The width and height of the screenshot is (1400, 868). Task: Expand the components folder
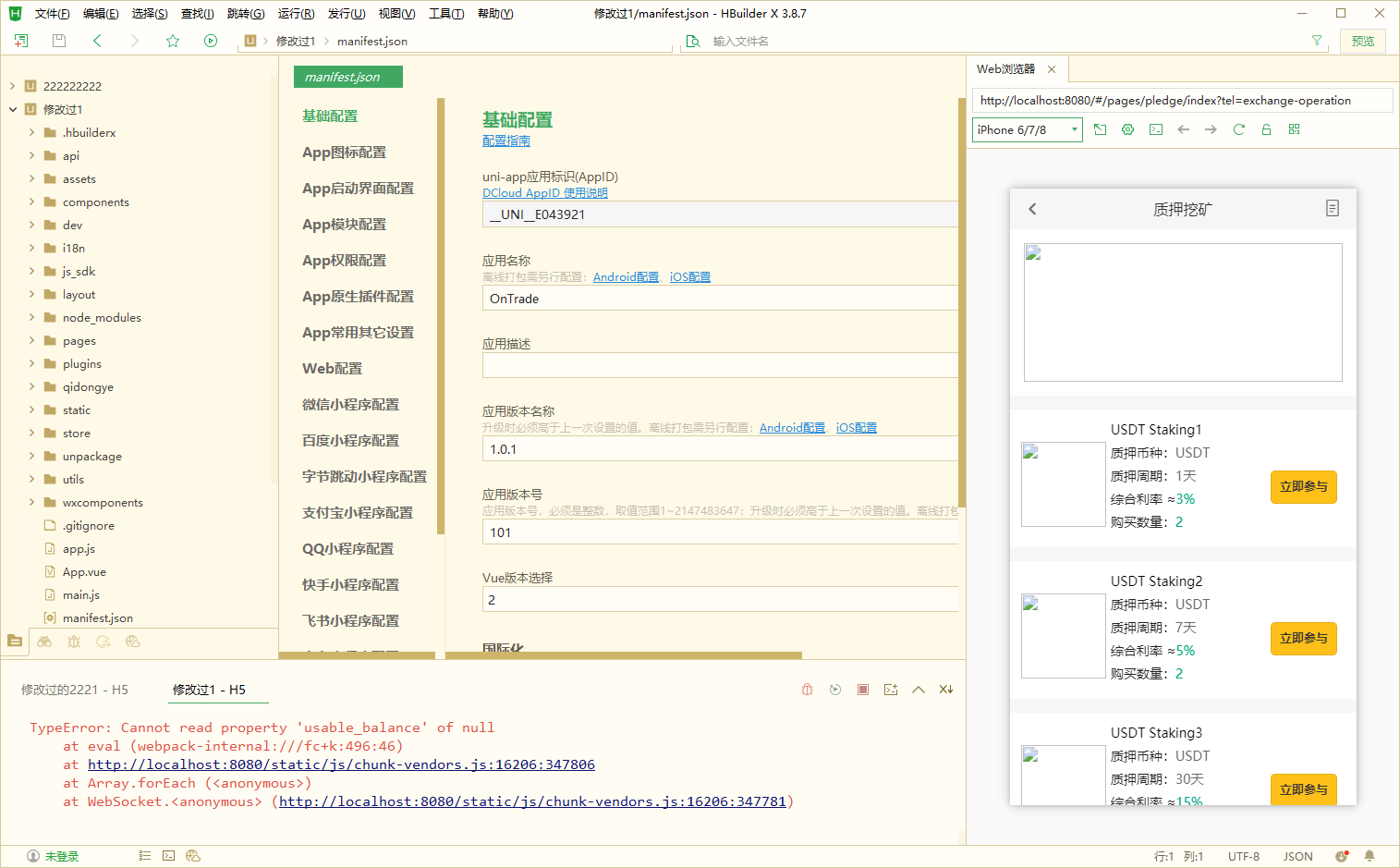coord(31,202)
